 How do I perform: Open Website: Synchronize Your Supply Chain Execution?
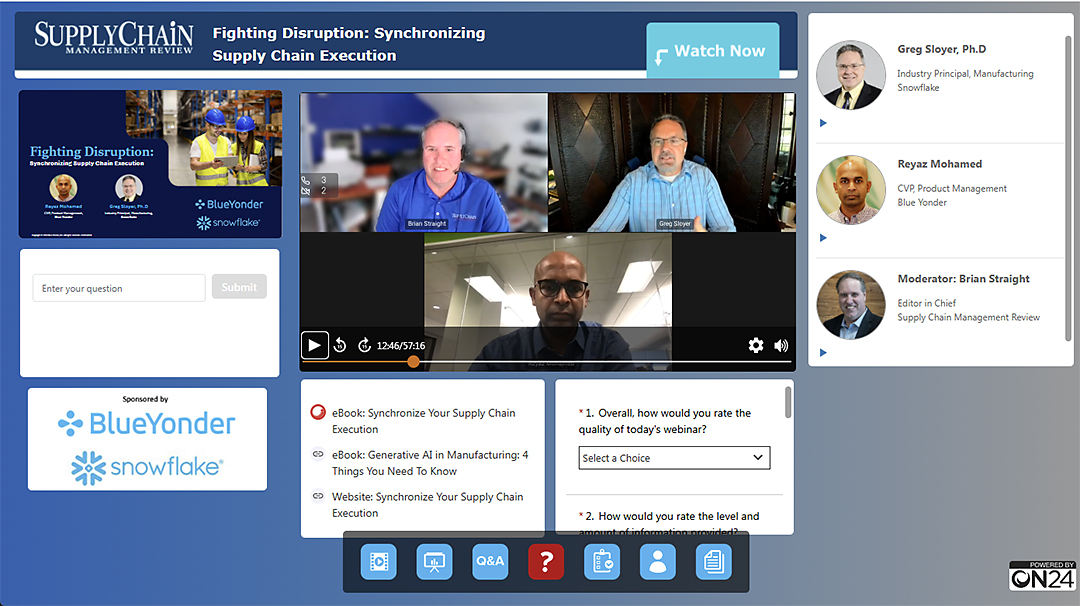tap(427, 505)
